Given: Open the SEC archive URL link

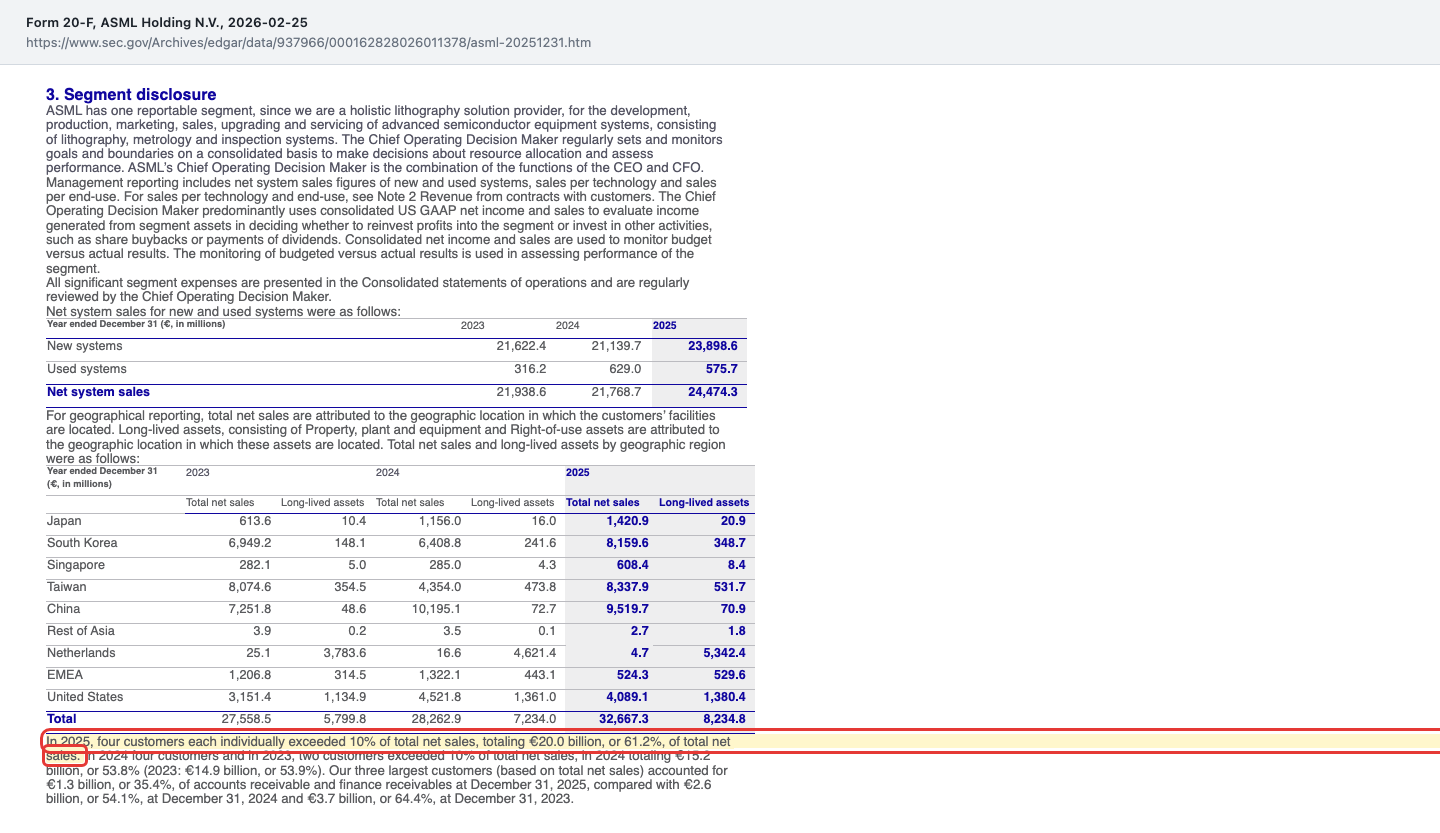Looking at the screenshot, I should (x=308, y=43).
